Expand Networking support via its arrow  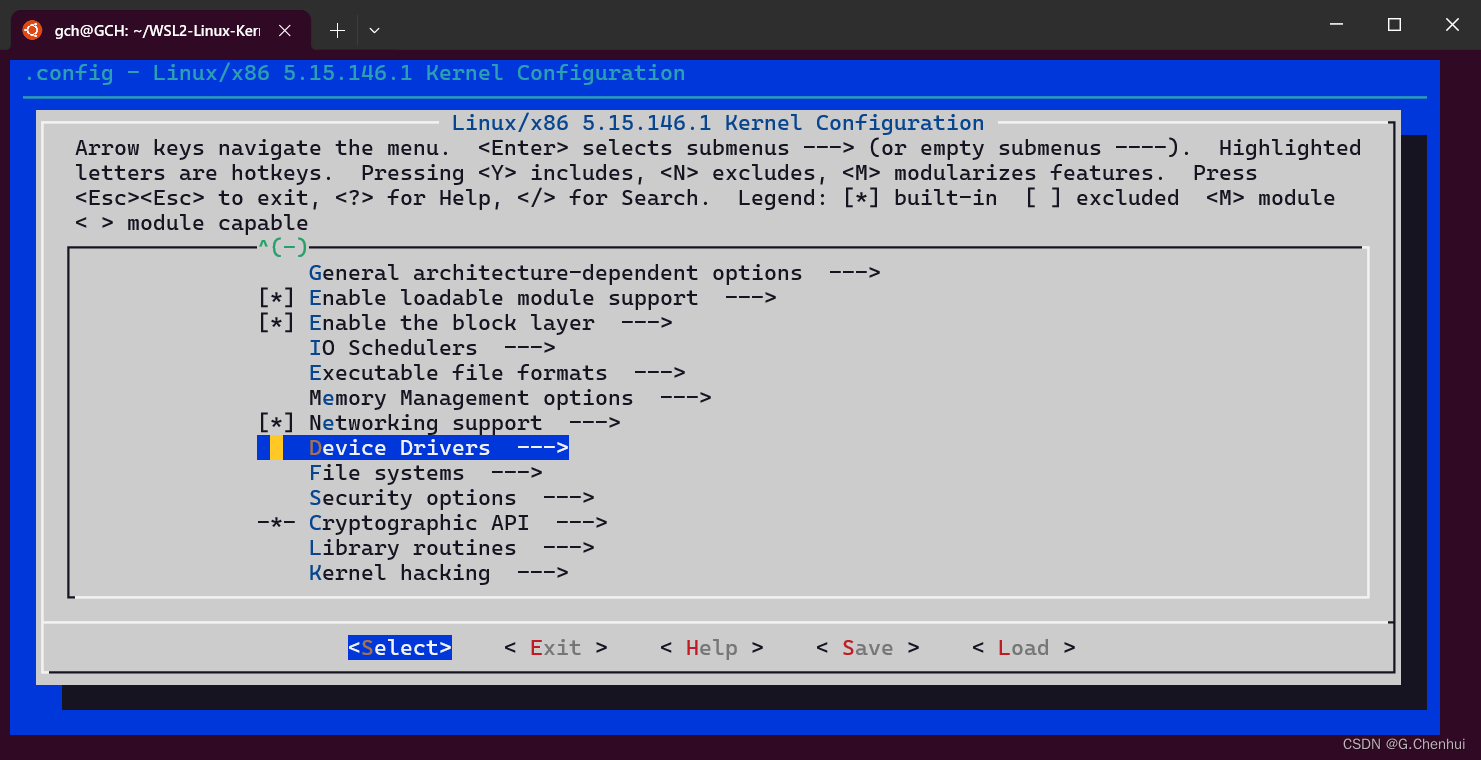(x=595, y=423)
